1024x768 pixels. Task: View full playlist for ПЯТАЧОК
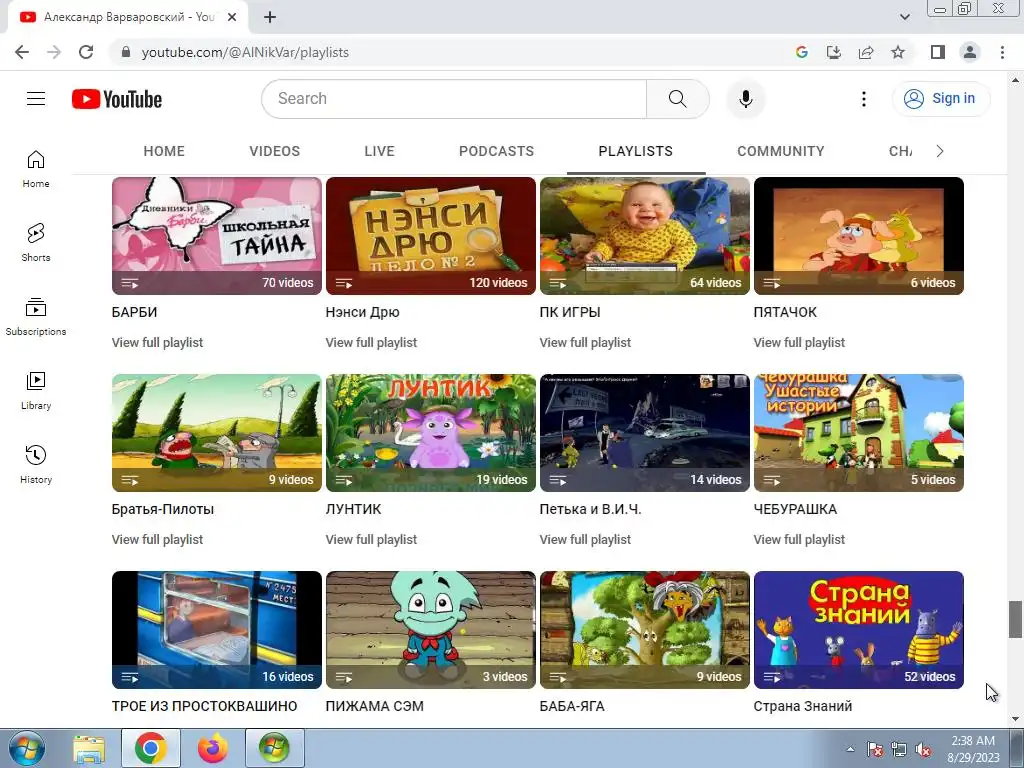point(799,342)
